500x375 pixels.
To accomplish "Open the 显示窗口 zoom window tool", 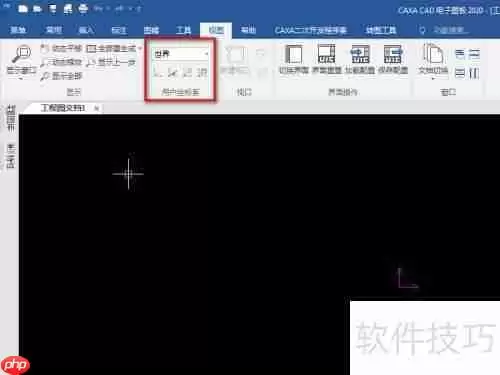I will [21, 60].
